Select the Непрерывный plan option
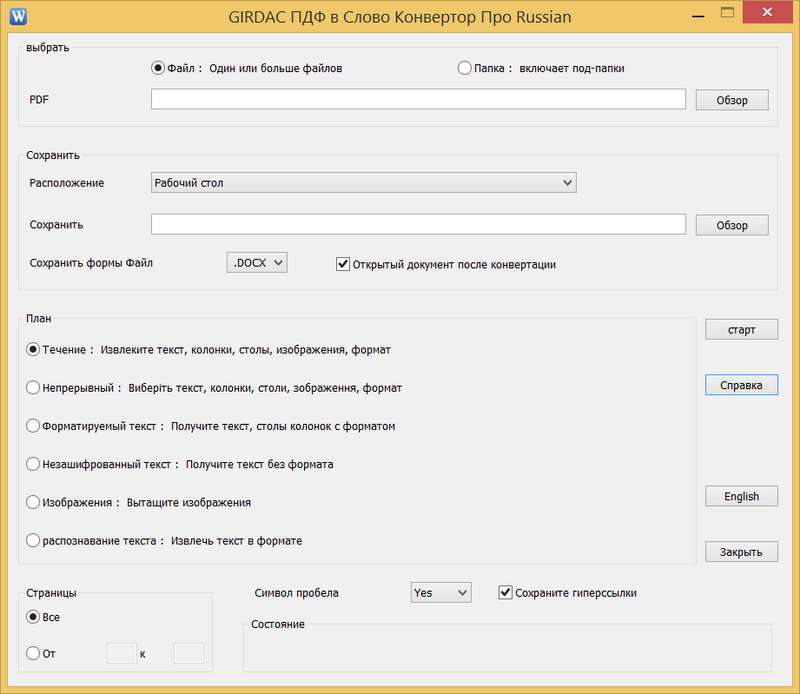800x694 pixels. tap(34, 387)
